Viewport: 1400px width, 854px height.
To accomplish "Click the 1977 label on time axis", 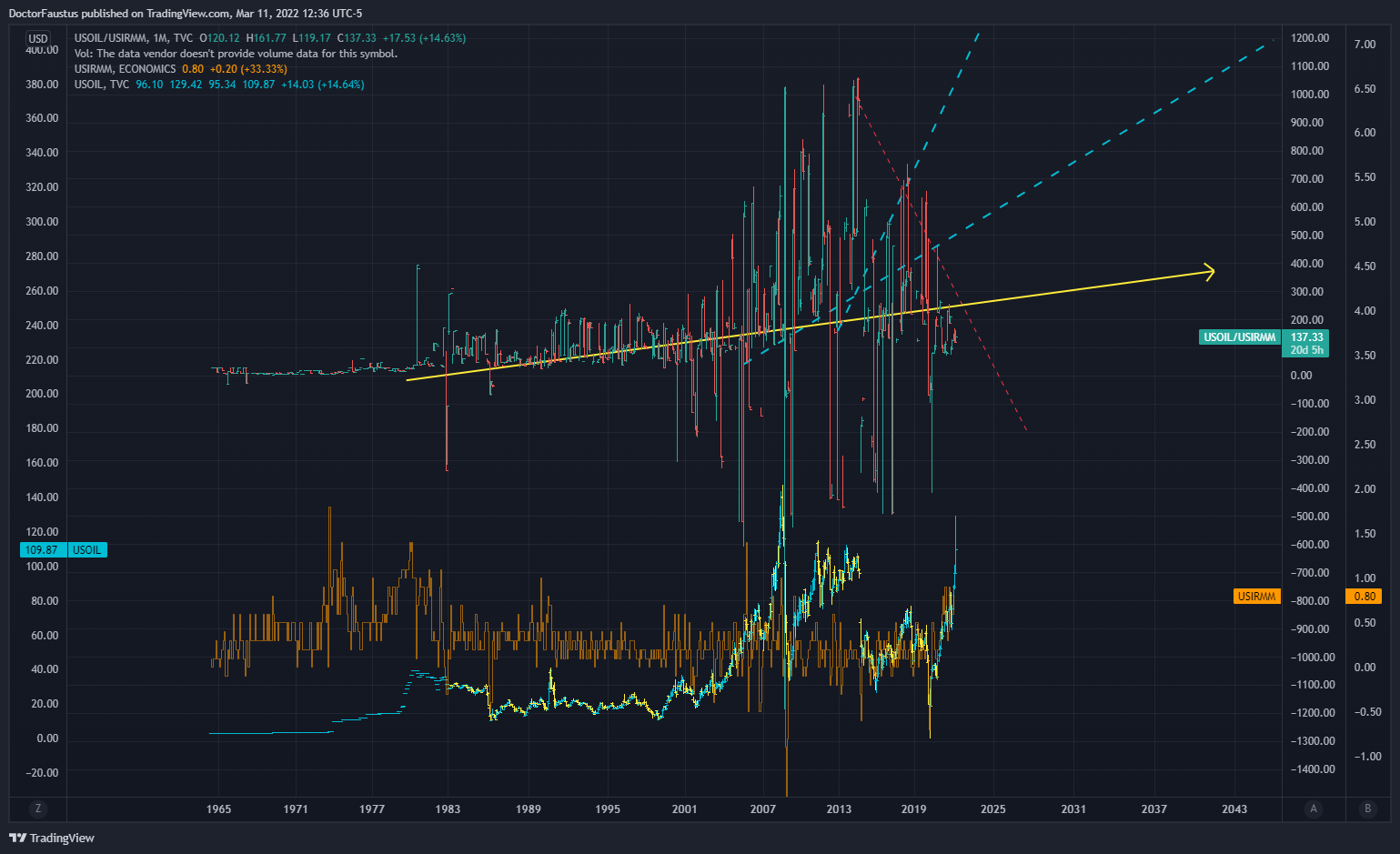I will point(372,809).
